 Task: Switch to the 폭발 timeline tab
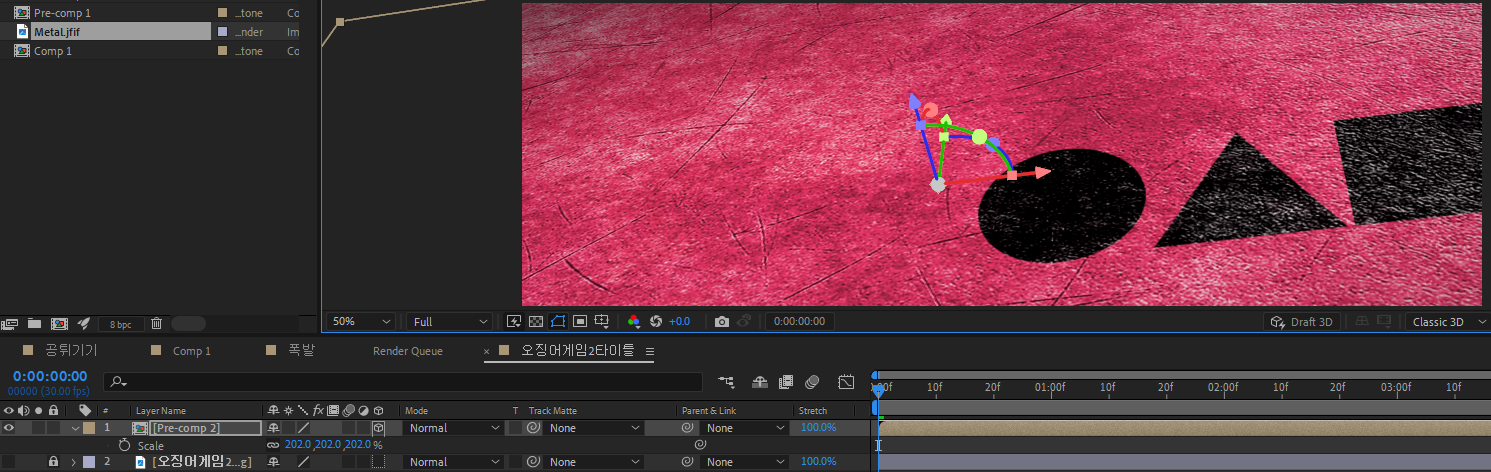(301, 351)
